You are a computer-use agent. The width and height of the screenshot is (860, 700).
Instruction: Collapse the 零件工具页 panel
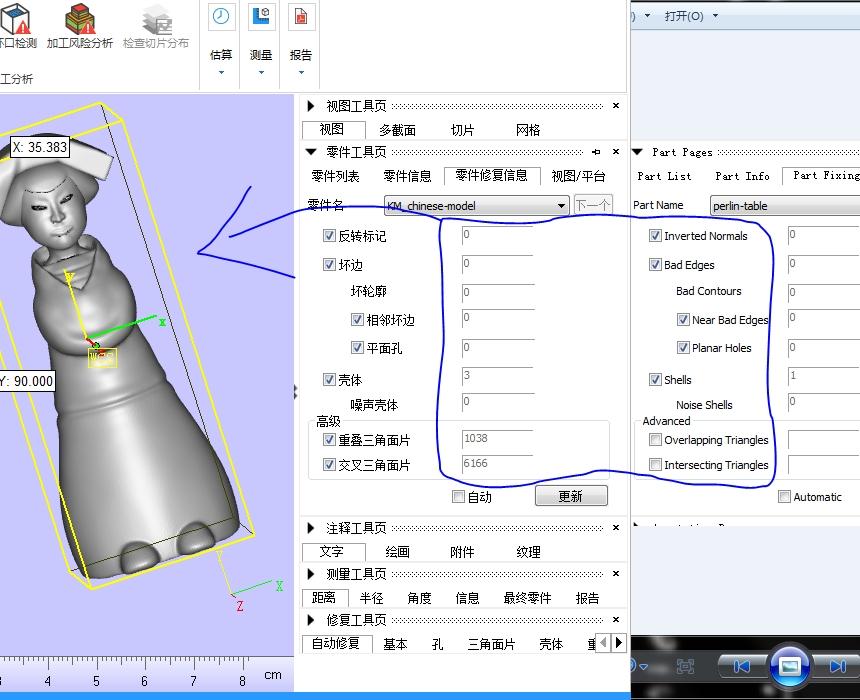click(x=311, y=151)
